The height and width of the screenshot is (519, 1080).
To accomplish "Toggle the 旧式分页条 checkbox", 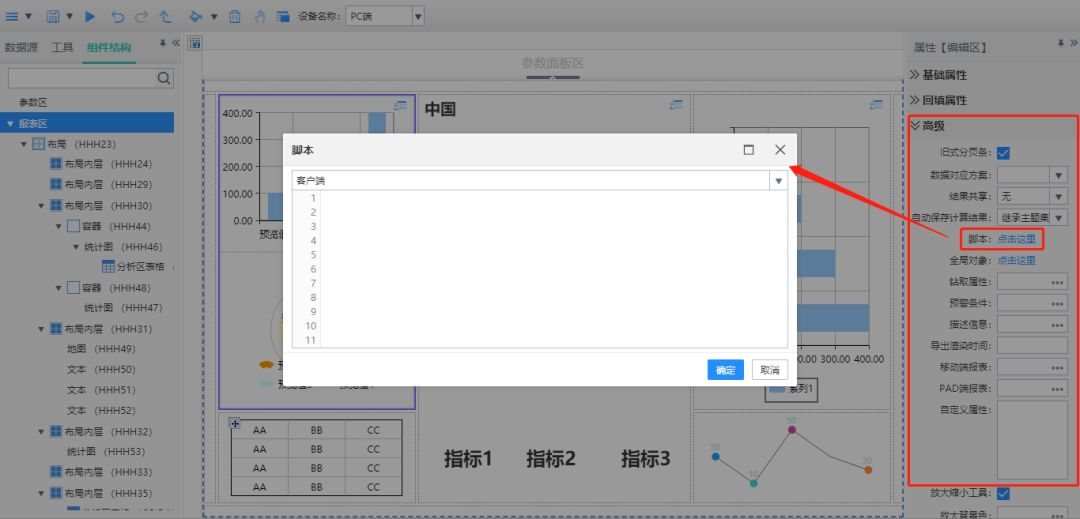I will click(1003, 153).
